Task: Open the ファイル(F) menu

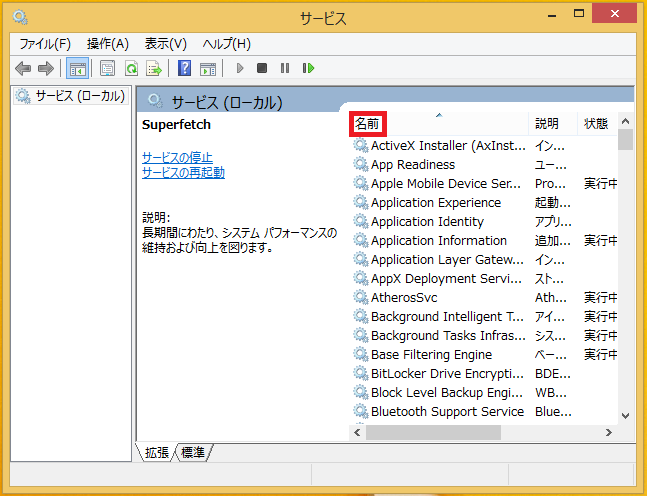Action: tap(45, 44)
